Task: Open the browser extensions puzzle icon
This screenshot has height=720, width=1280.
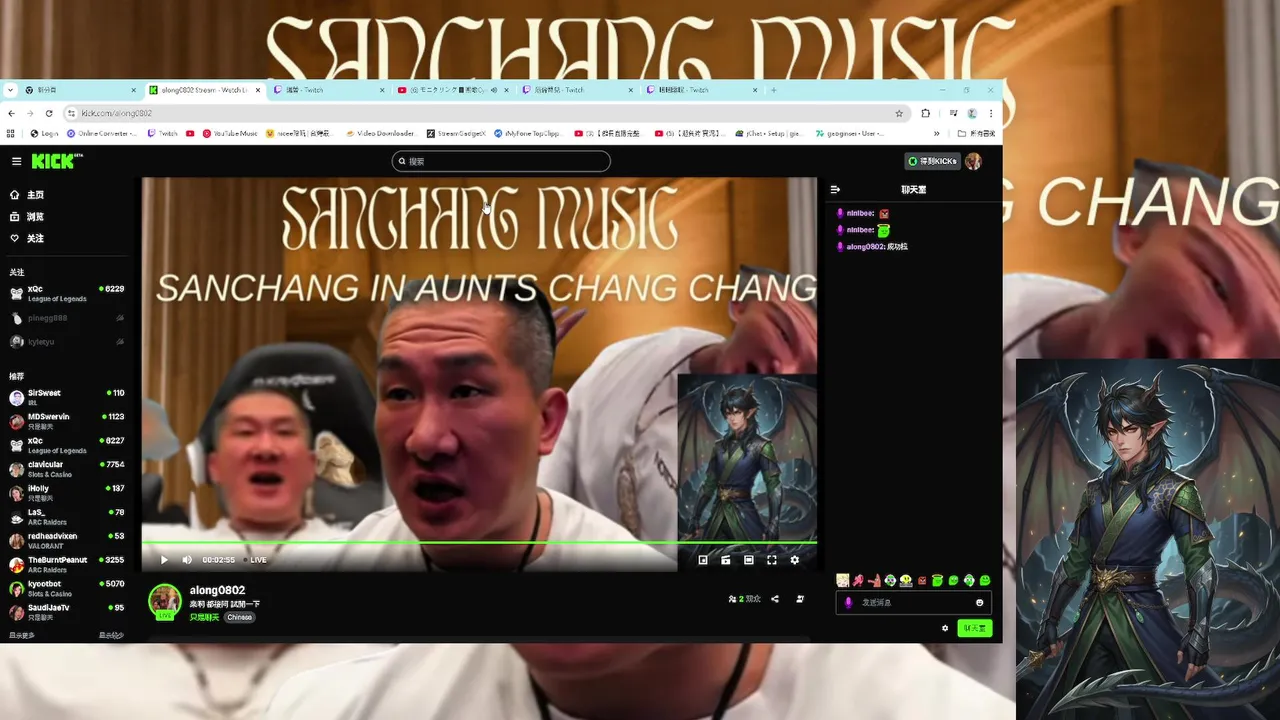Action: click(925, 113)
